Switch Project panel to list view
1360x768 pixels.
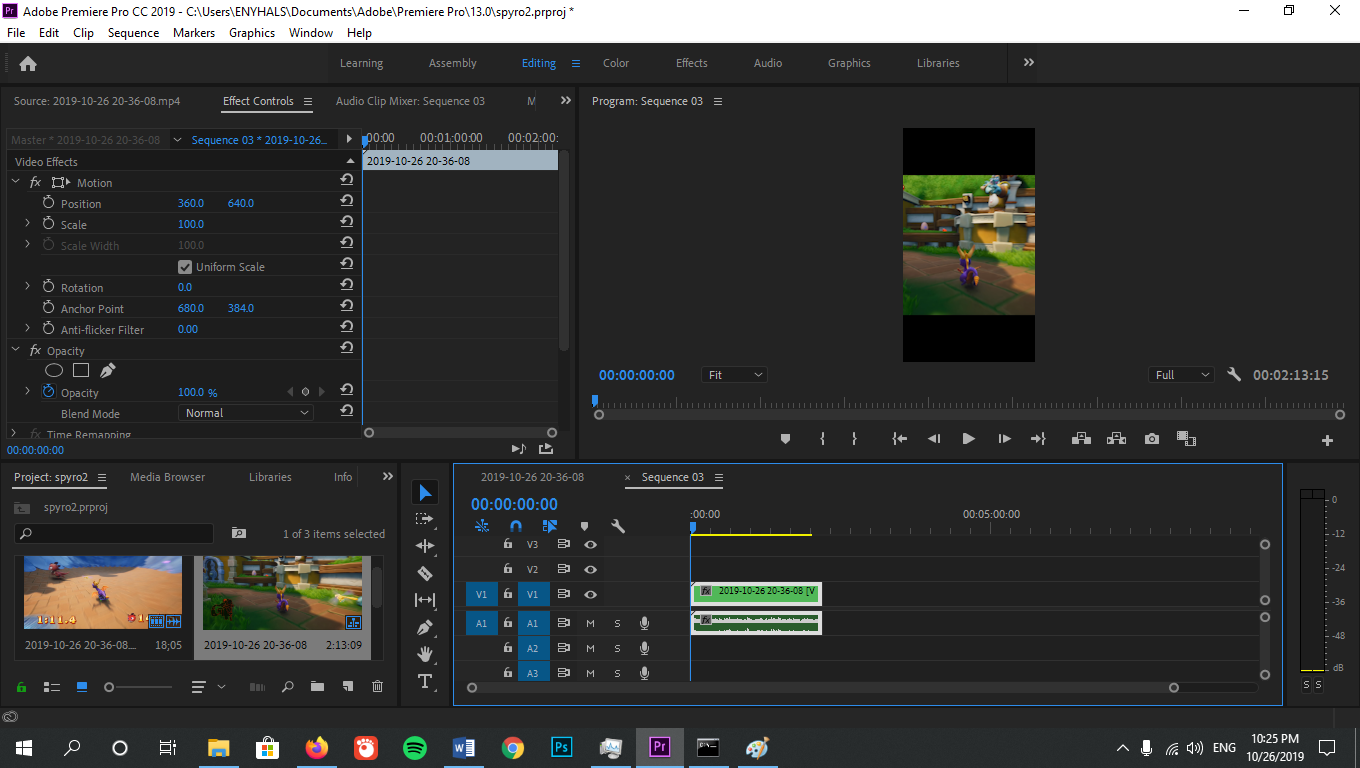click(52, 687)
